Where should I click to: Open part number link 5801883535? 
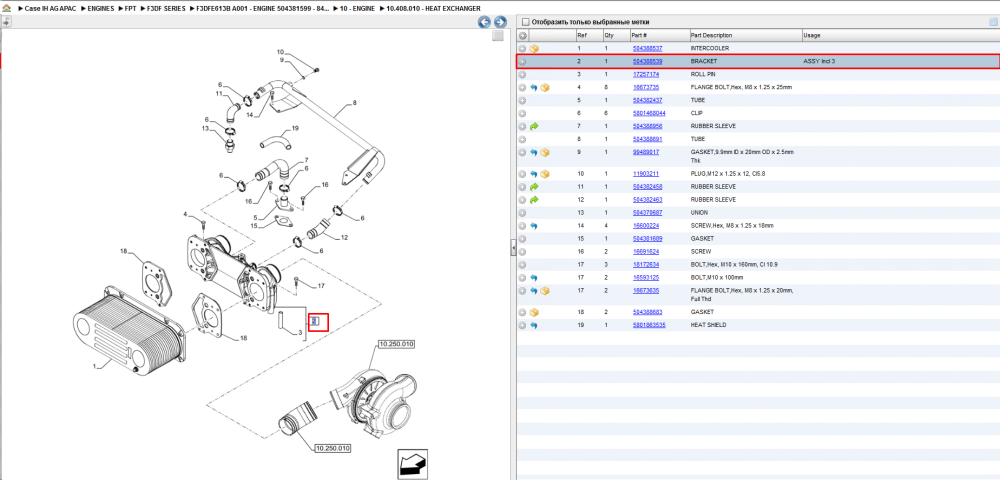(x=649, y=325)
